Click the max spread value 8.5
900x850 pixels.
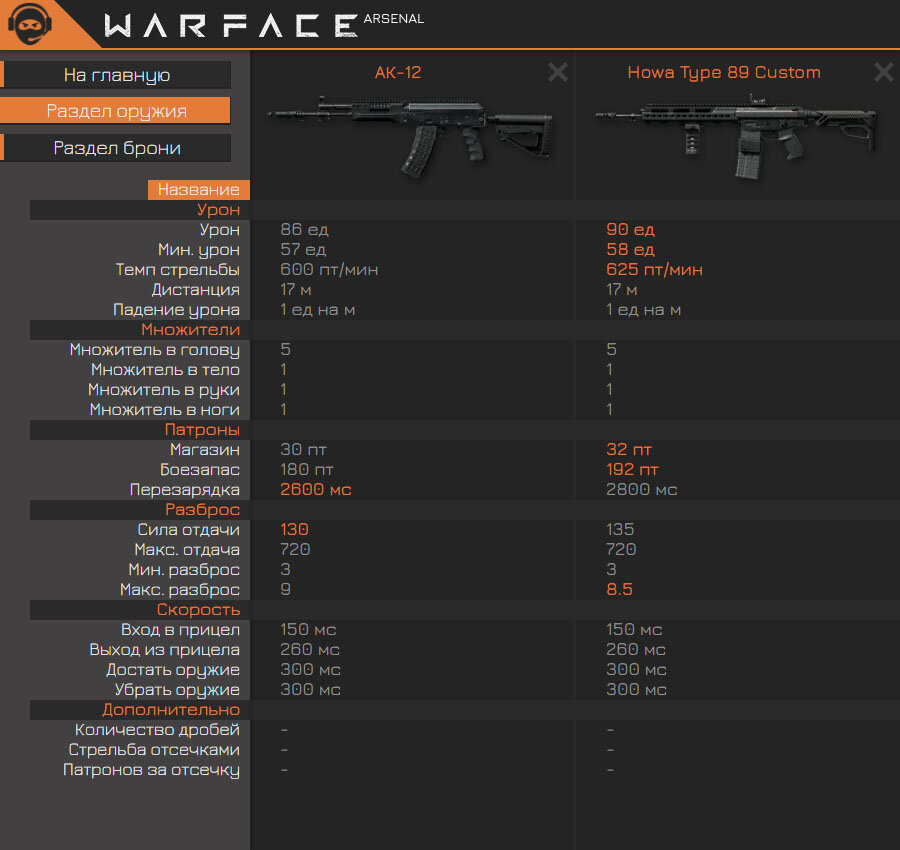(619, 589)
